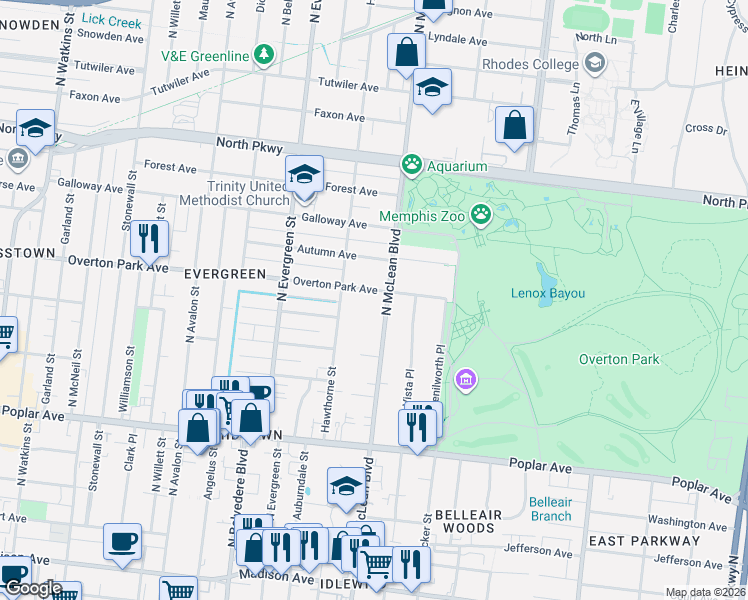Select the school pin at Trinity United Methodist Church
The width and height of the screenshot is (748, 600).
[304, 177]
